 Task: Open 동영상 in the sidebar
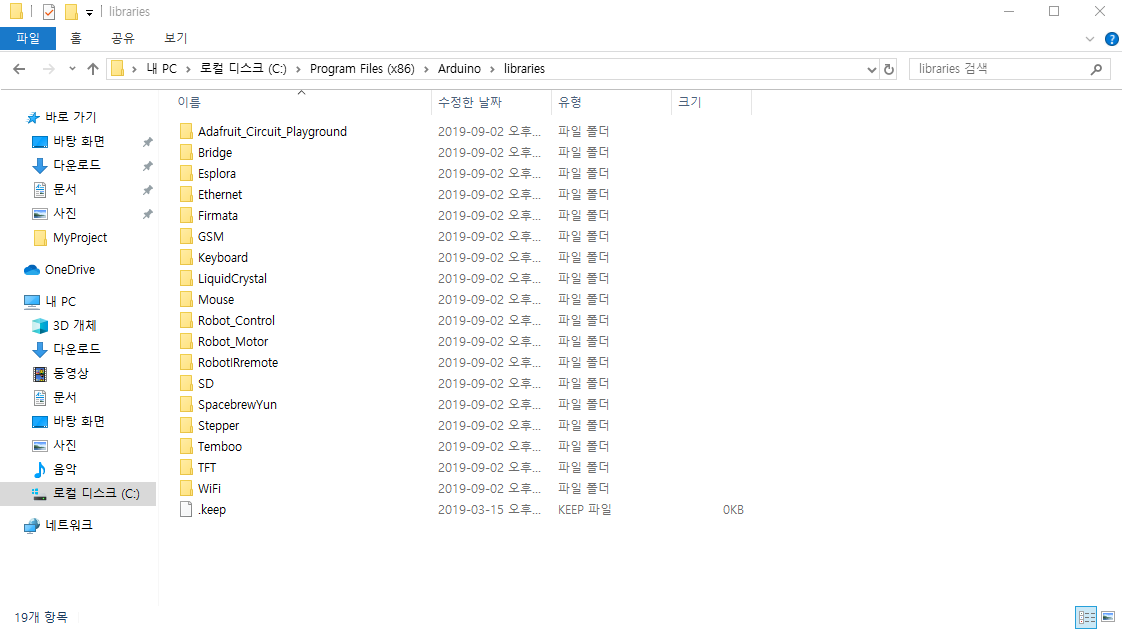click(x=61, y=374)
